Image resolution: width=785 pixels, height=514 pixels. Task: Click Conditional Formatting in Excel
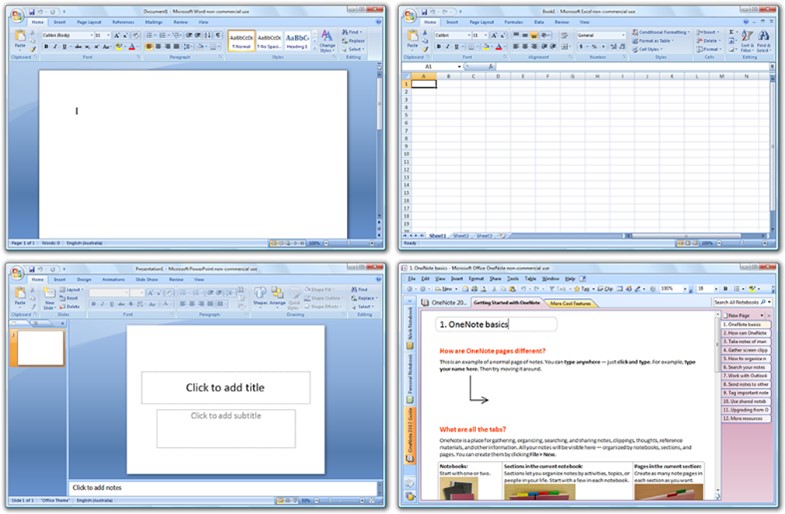[x=660, y=31]
